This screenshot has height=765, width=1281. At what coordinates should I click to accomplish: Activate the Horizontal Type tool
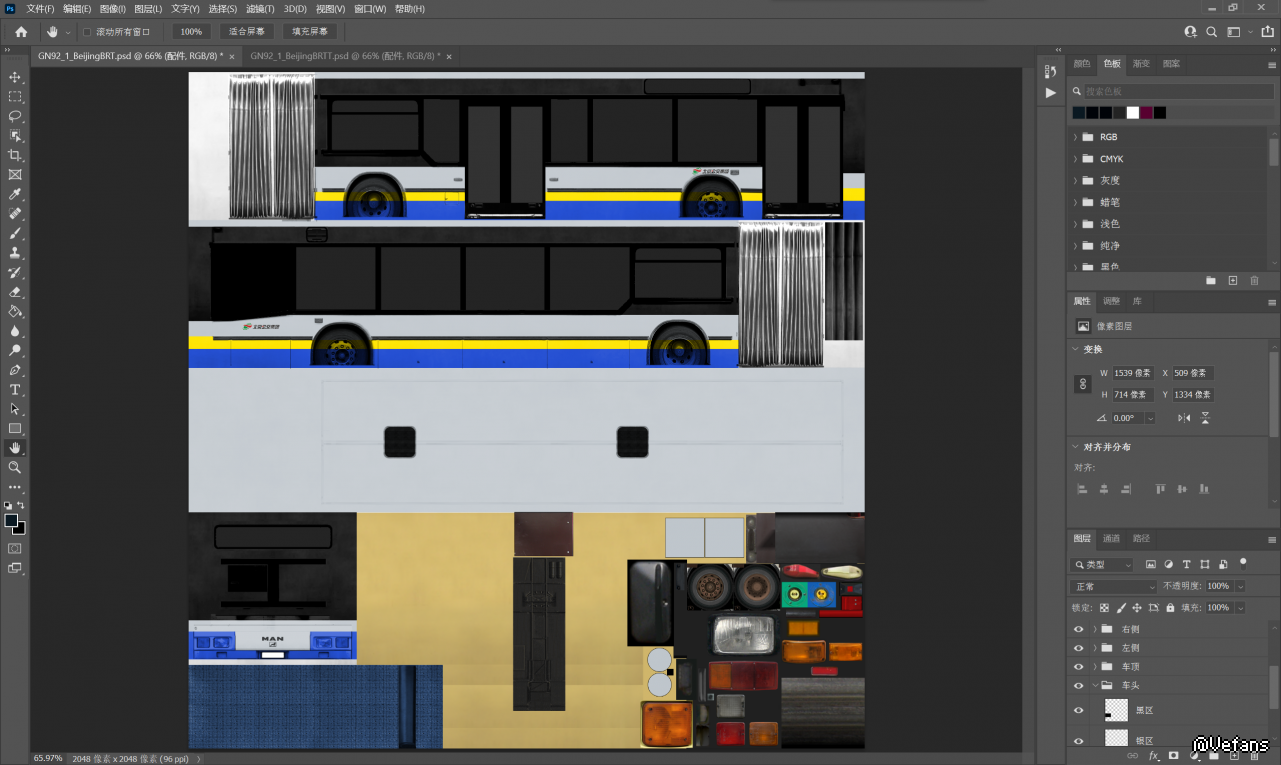(x=15, y=389)
